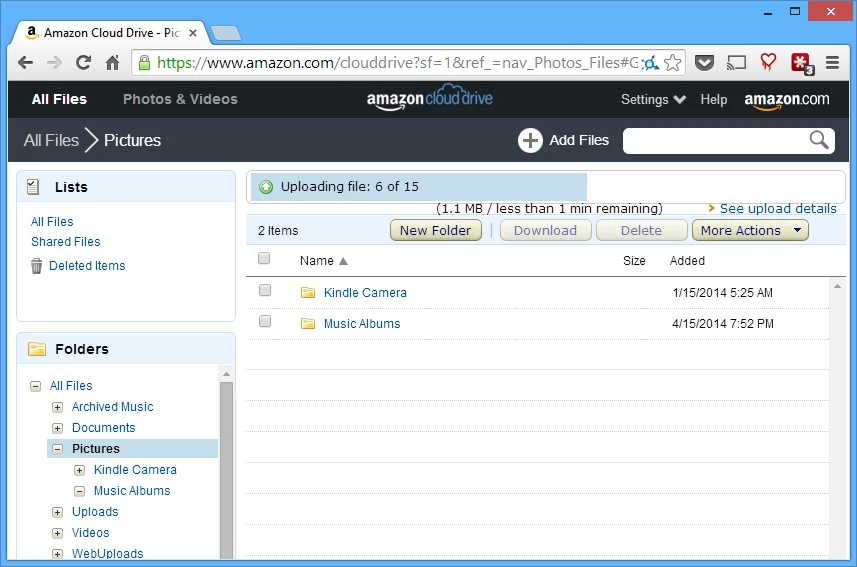Click the file list scroll-up arrow

click(x=837, y=286)
